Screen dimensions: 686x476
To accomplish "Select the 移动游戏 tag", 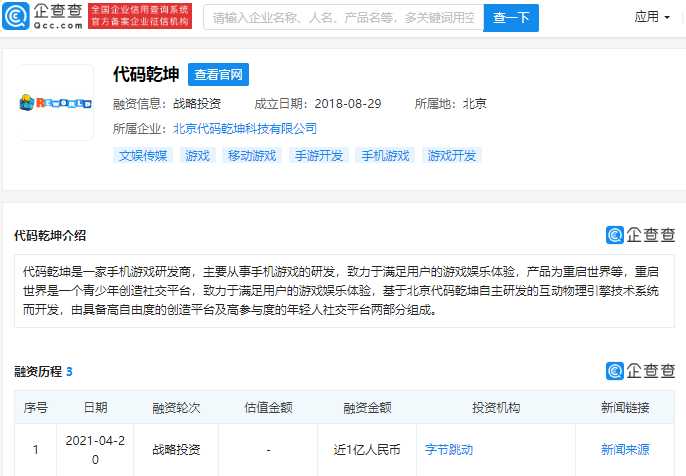I will click(252, 155).
